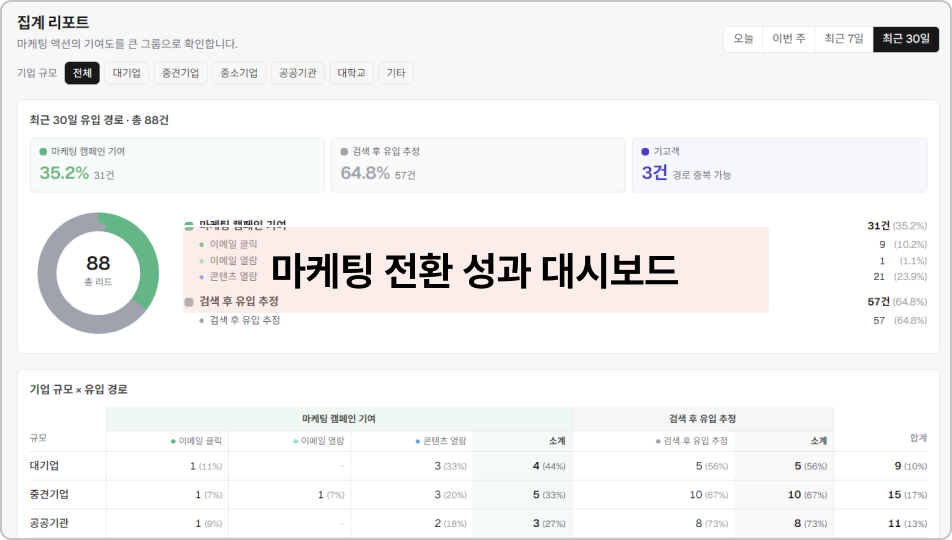Select the 최근 30일 range button
The image size is (952, 540).
point(906,39)
